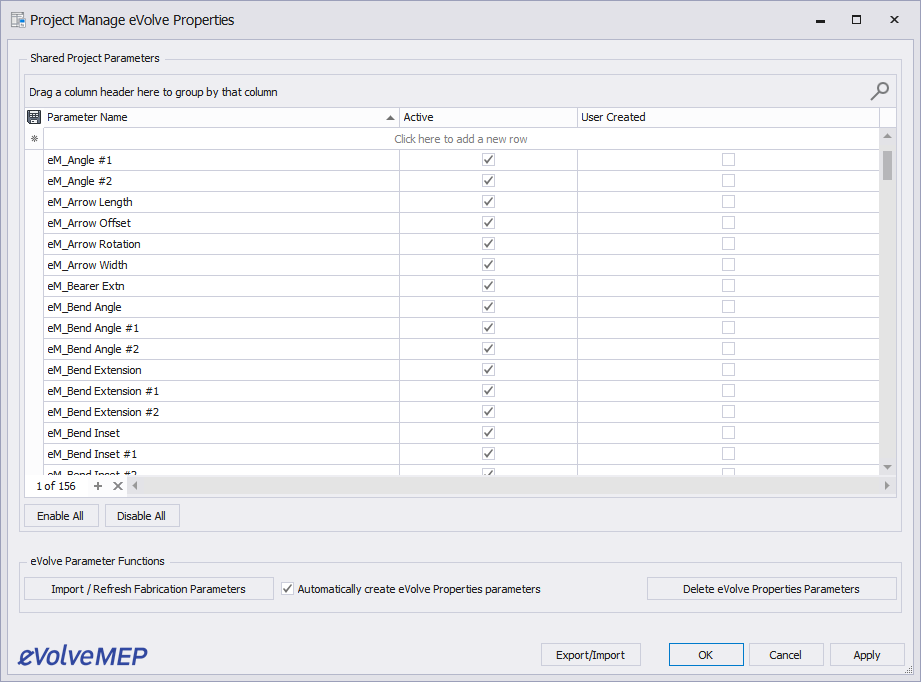The width and height of the screenshot is (921, 682).
Task: Click the '1 of 156' record counter
Action: coord(56,486)
